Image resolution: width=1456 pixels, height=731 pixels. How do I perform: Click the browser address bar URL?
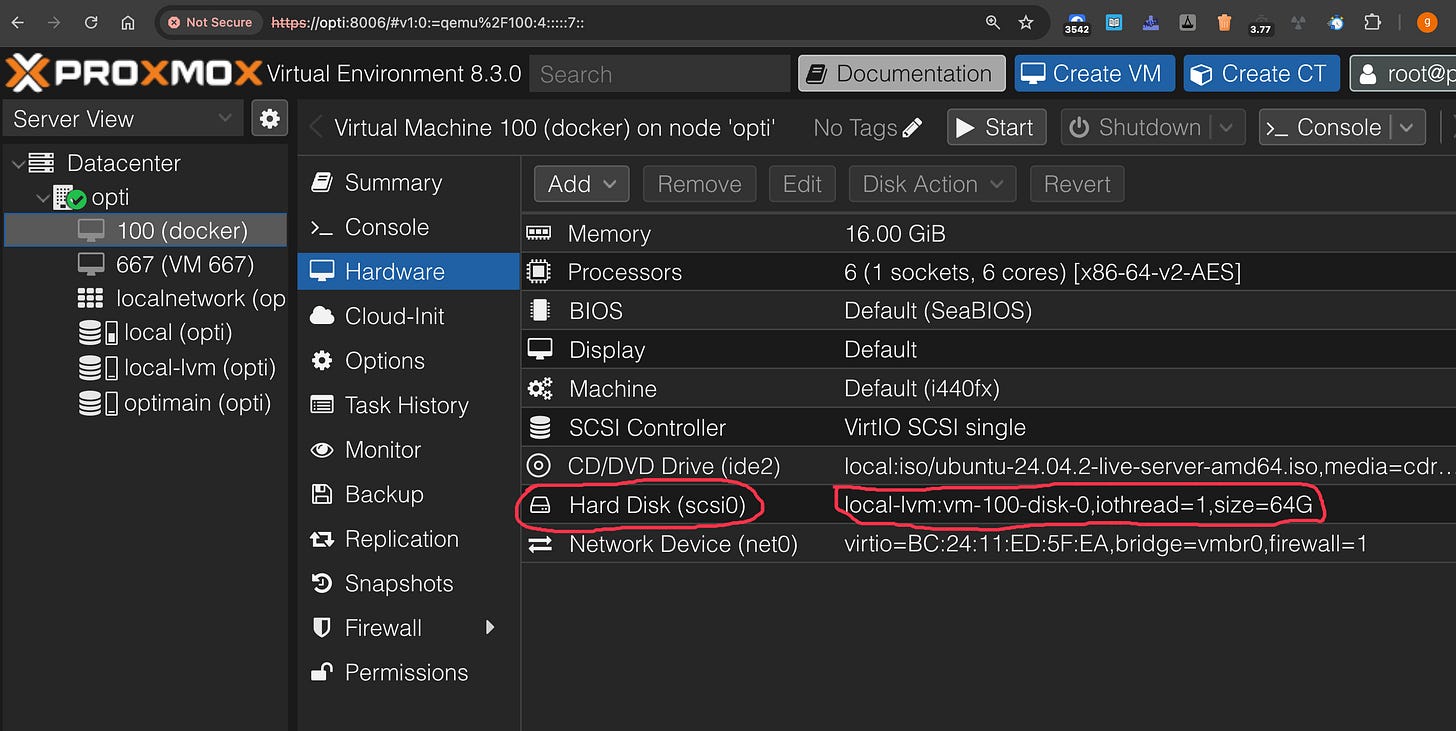[x=427, y=22]
